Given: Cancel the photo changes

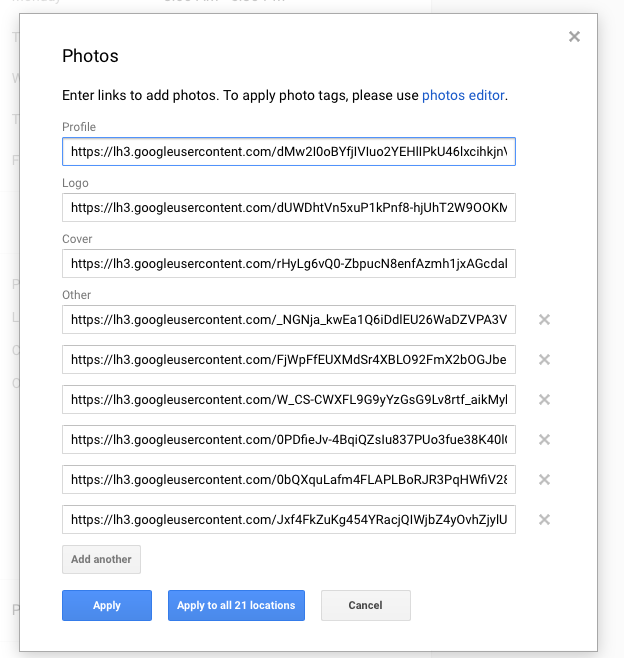Looking at the screenshot, I should click(366, 605).
